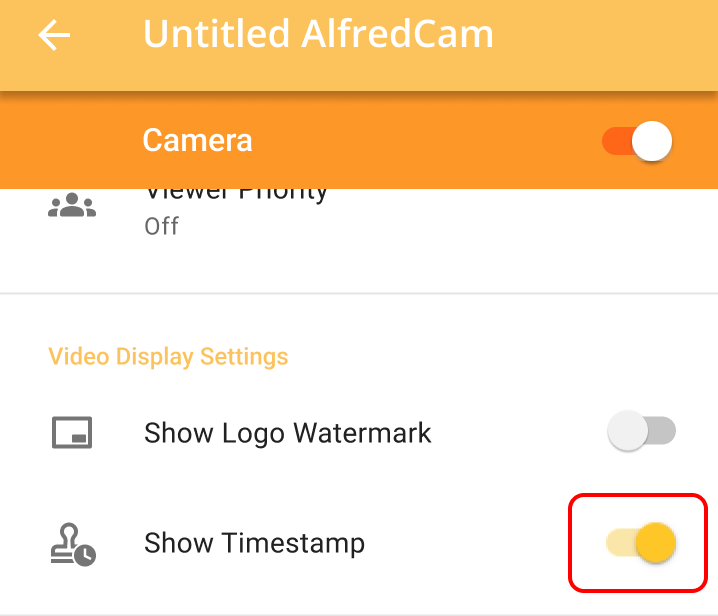The width and height of the screenshot is (718, 616).
Task: Click the Logo Watermark picture-in-picture icon
Action: pyautogui.click(x=72, y=433)
